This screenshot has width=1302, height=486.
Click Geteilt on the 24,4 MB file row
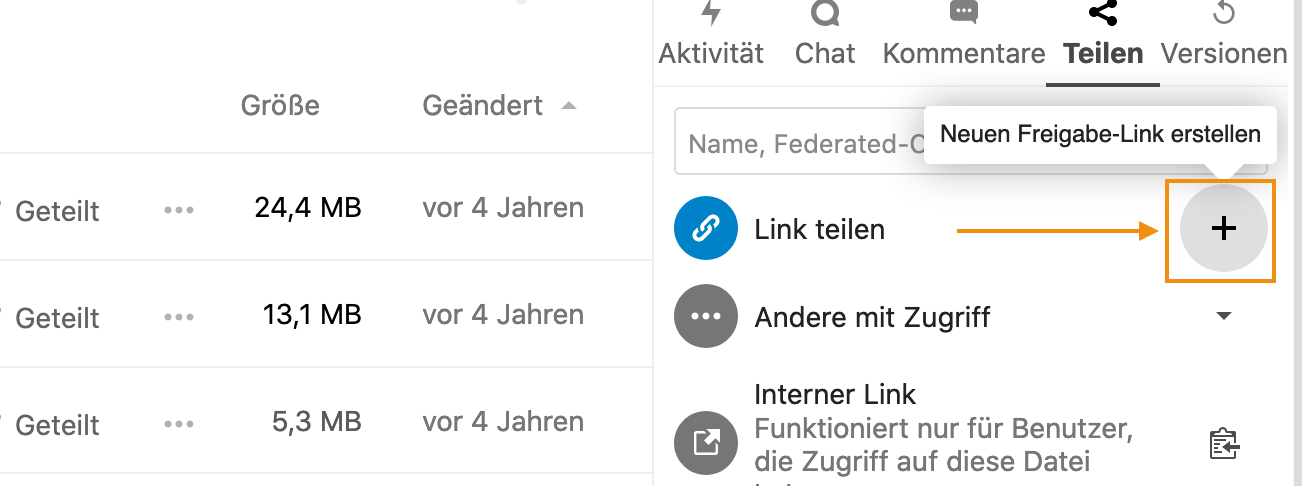(57, 210)
